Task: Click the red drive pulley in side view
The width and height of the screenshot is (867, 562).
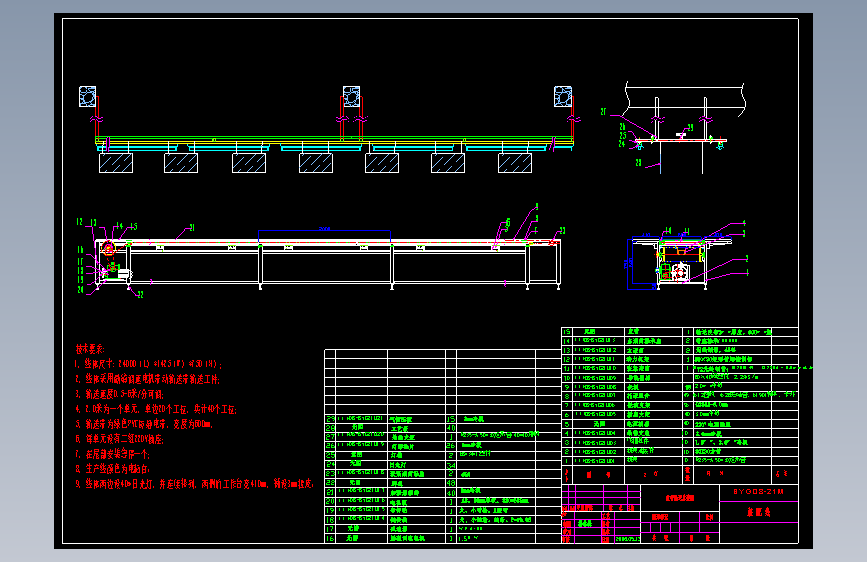Action: click(108, 248)
